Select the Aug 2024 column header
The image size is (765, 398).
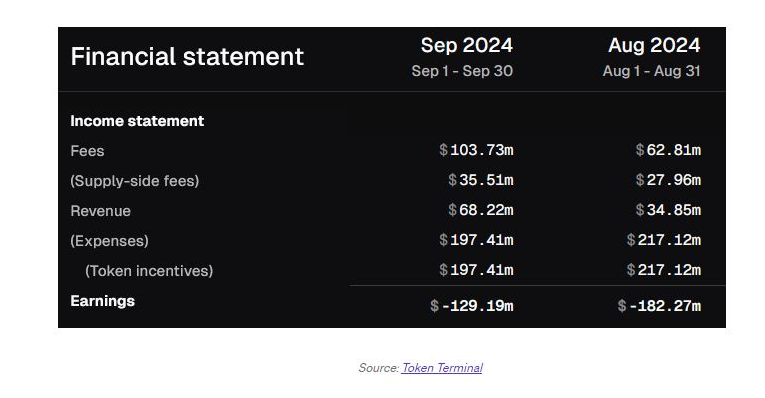point(654,45)
